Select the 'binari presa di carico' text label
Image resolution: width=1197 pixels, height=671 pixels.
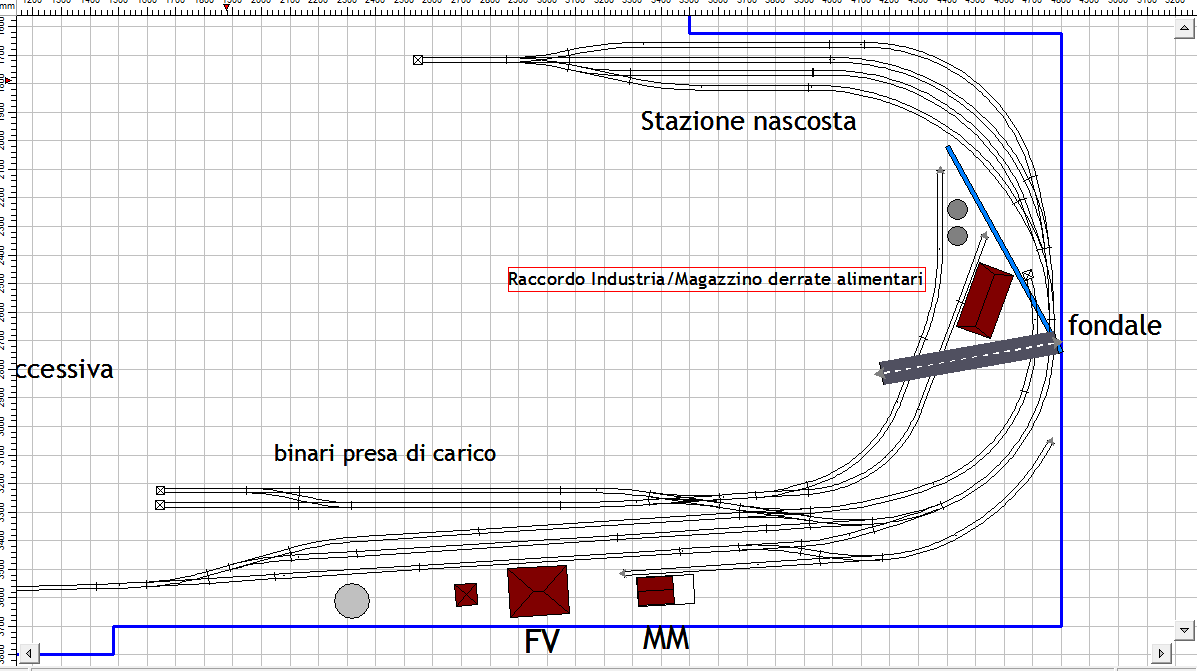pyautogui.click(x=385, y=454)
